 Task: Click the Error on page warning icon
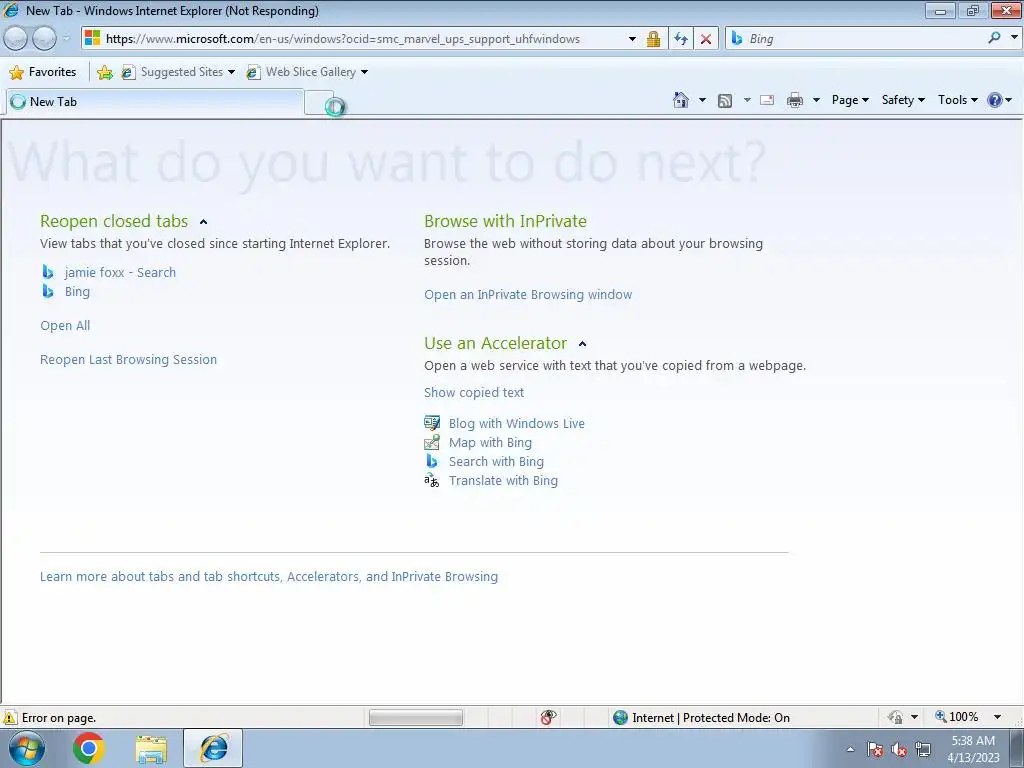[10, 718]
